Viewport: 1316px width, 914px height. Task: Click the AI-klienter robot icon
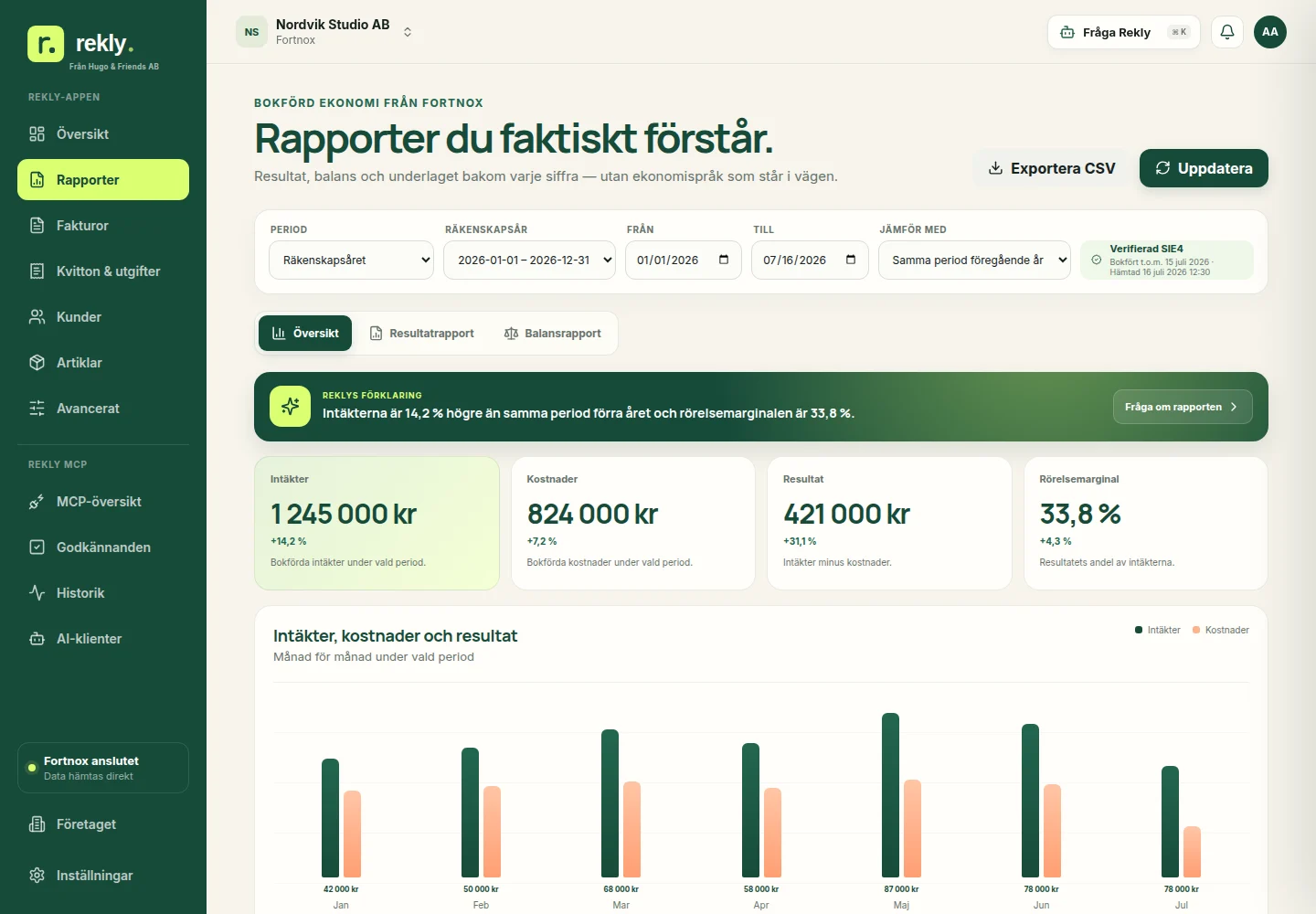coord(37,639)
